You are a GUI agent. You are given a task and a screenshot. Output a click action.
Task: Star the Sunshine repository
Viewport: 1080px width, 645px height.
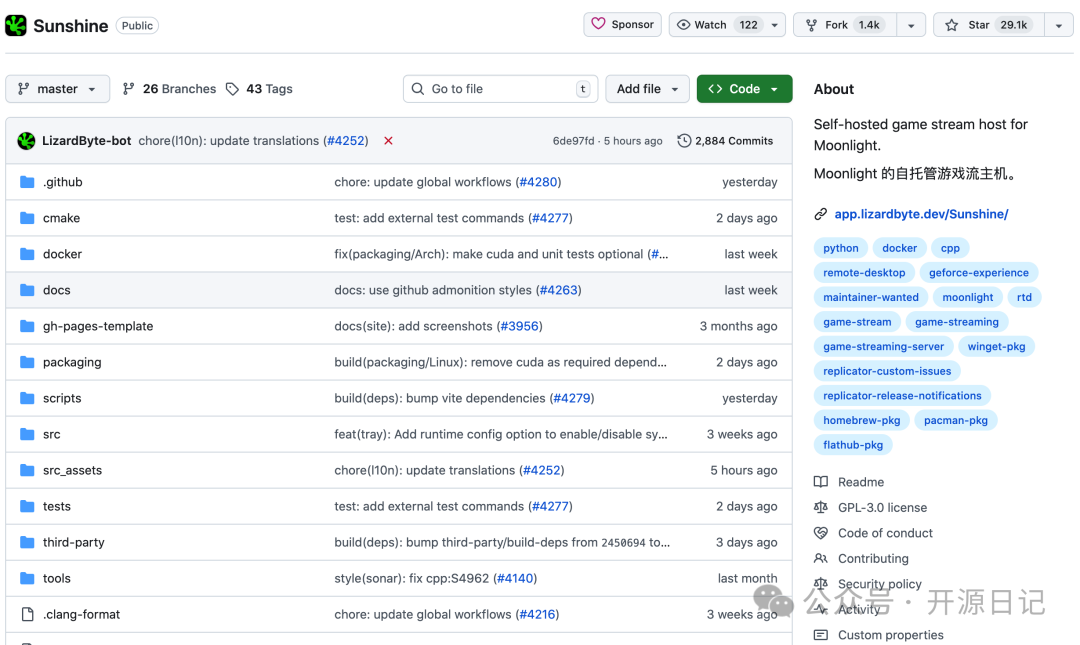[988, 25]
